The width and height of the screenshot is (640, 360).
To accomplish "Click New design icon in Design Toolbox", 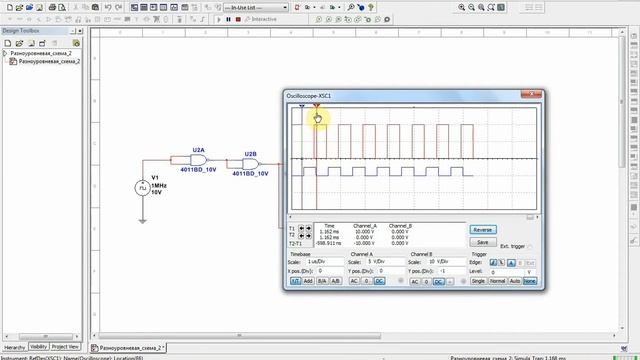I will tap(8, 43).
